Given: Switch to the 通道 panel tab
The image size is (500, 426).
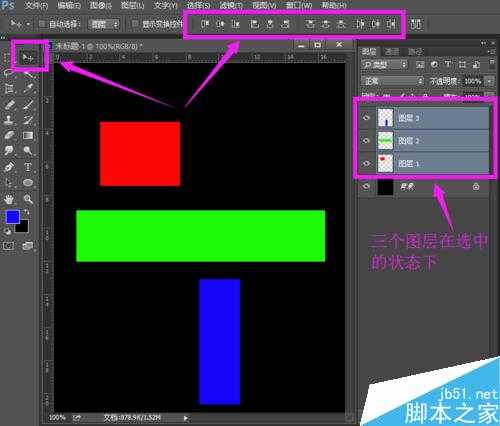Looking at the screenshot, I should click(x=392, y=51).
